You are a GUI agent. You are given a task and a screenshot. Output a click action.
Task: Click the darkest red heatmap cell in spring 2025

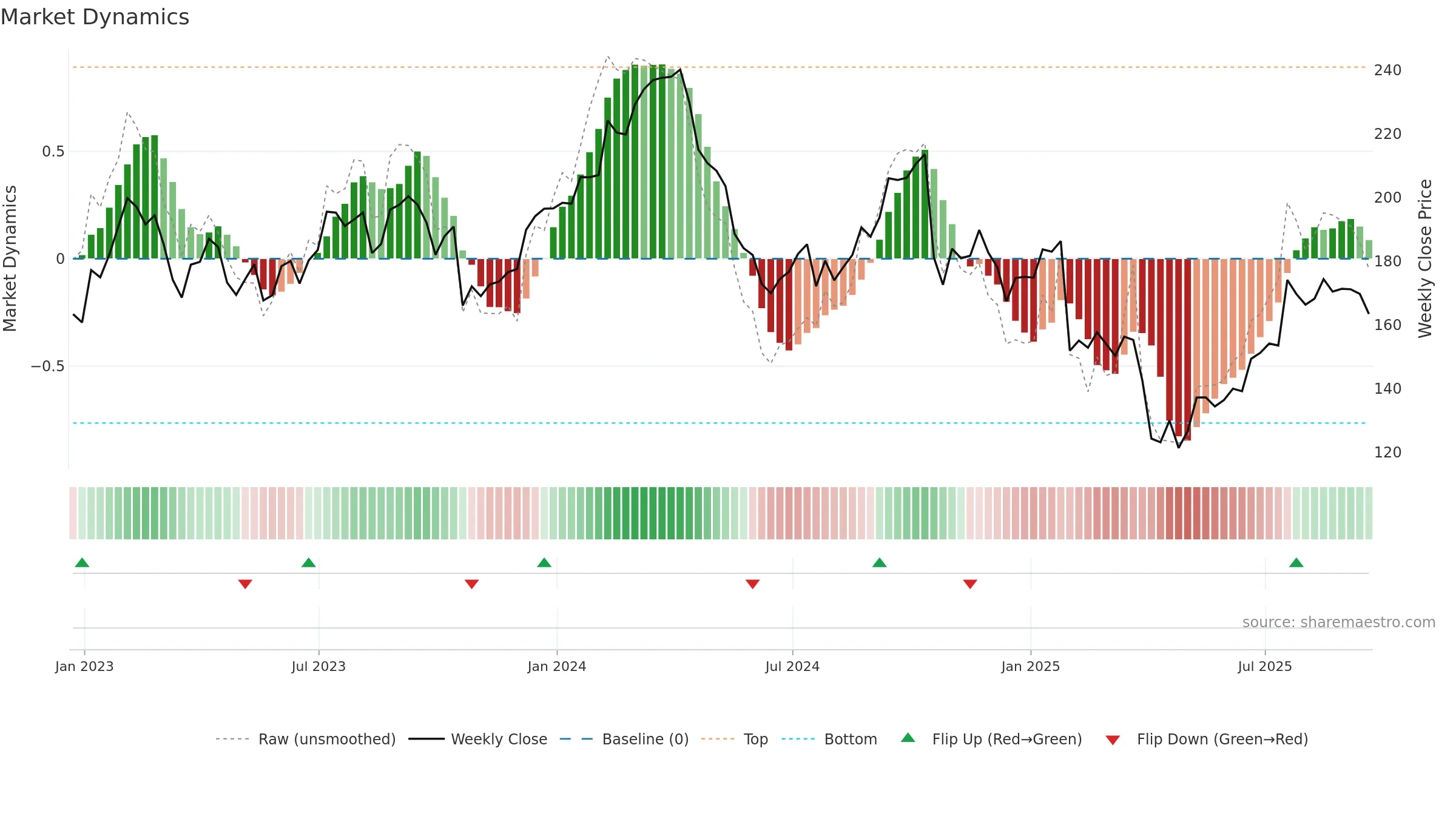(1187, 513)
